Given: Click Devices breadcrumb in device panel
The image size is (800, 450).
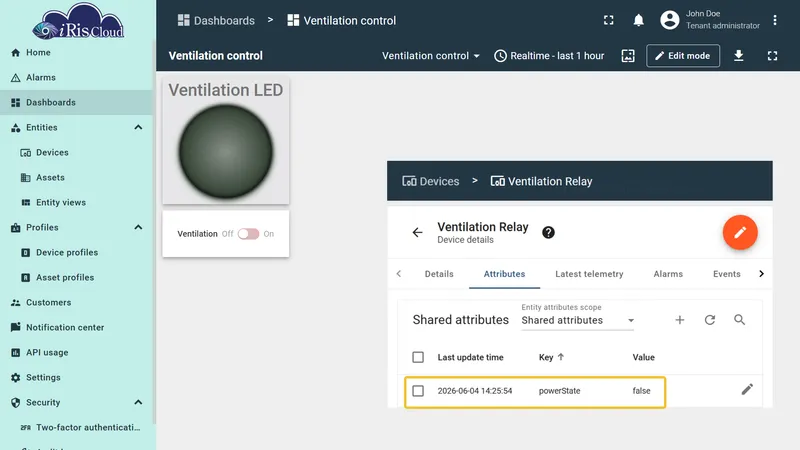Looking at the screenshot, I should [x=431, y=181].
